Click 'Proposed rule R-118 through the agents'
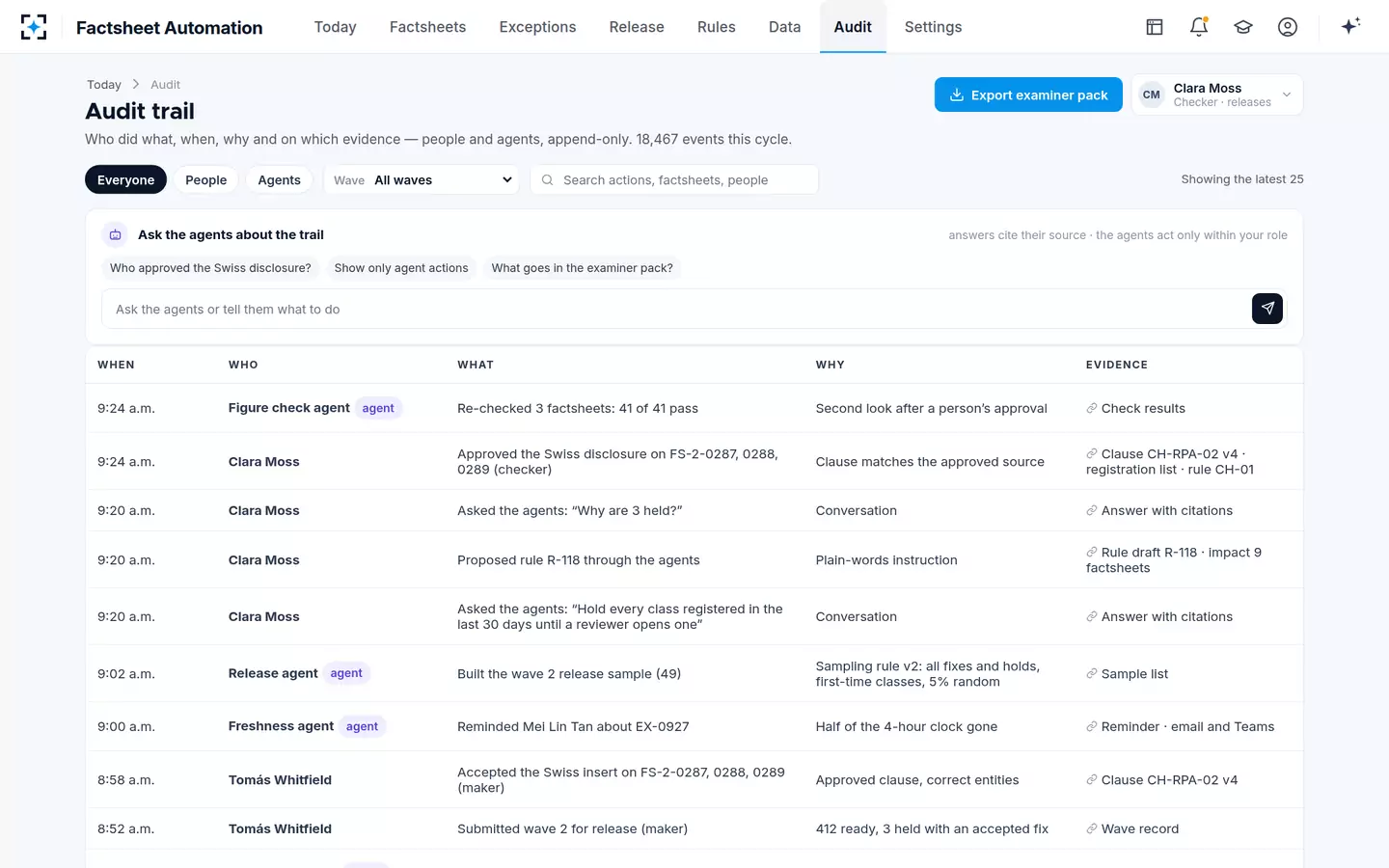The image size is (1389, 868). (x=579, y=560)
